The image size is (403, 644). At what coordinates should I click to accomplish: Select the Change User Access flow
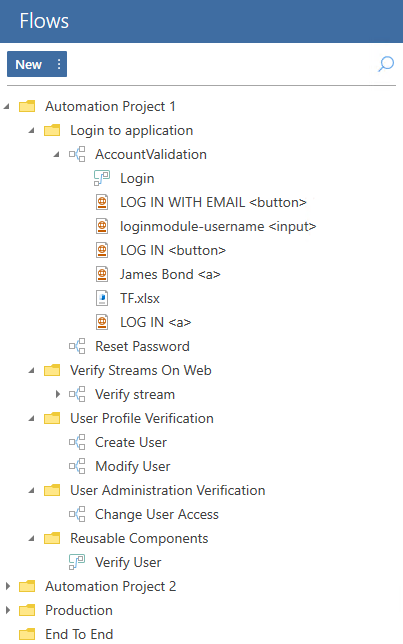[x=157, y=514]
